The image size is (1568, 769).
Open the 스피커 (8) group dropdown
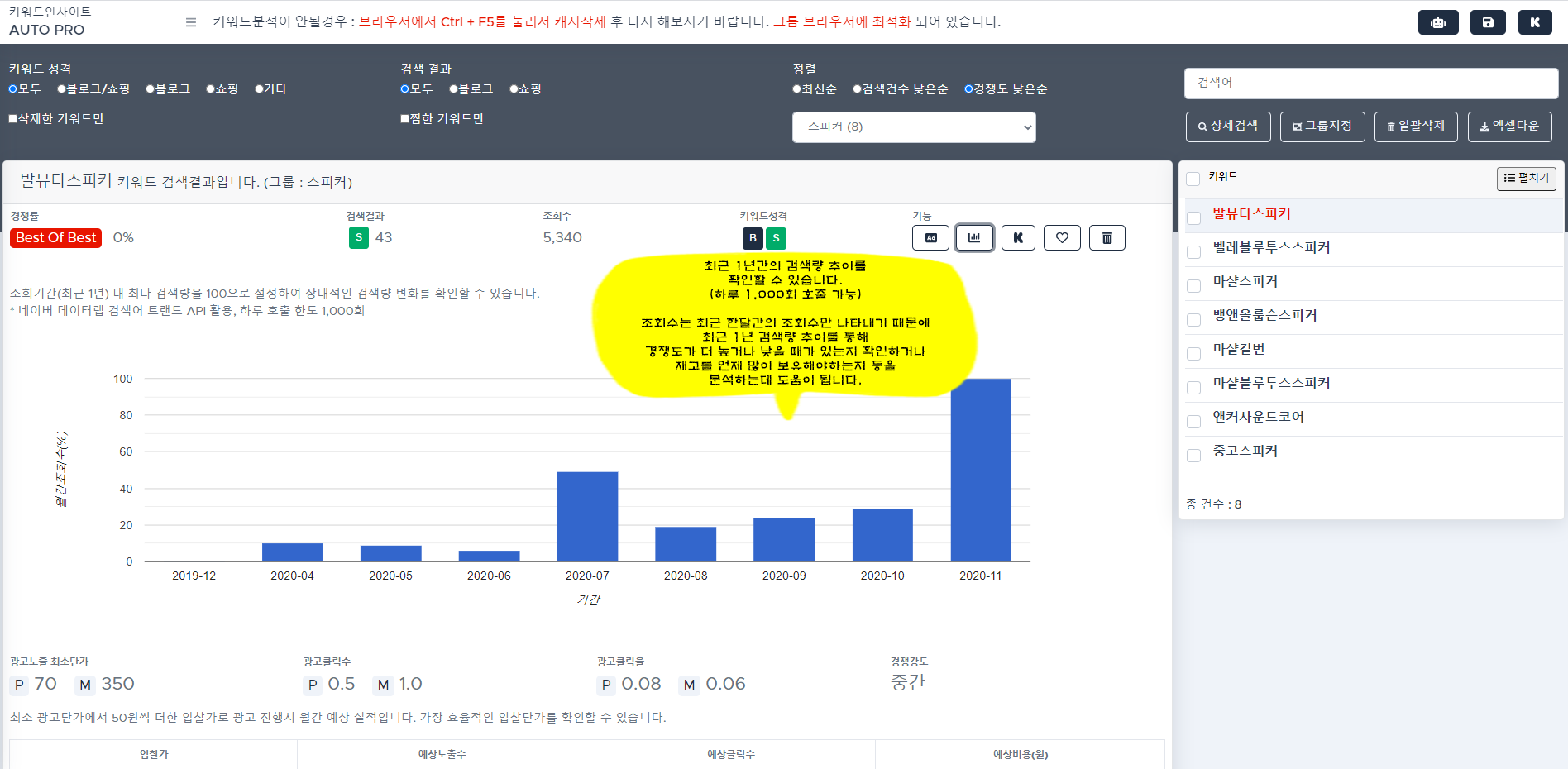point(913,127)
